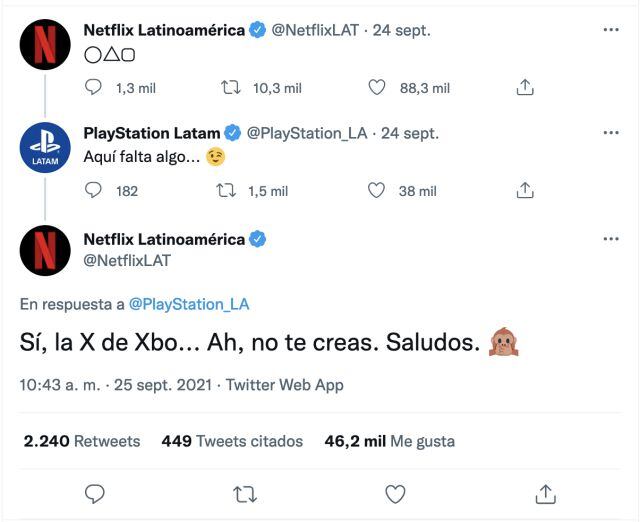The image size is (640, 522).
Task: Open the @PlayStation_LA mention link
Action: [189, 304]
